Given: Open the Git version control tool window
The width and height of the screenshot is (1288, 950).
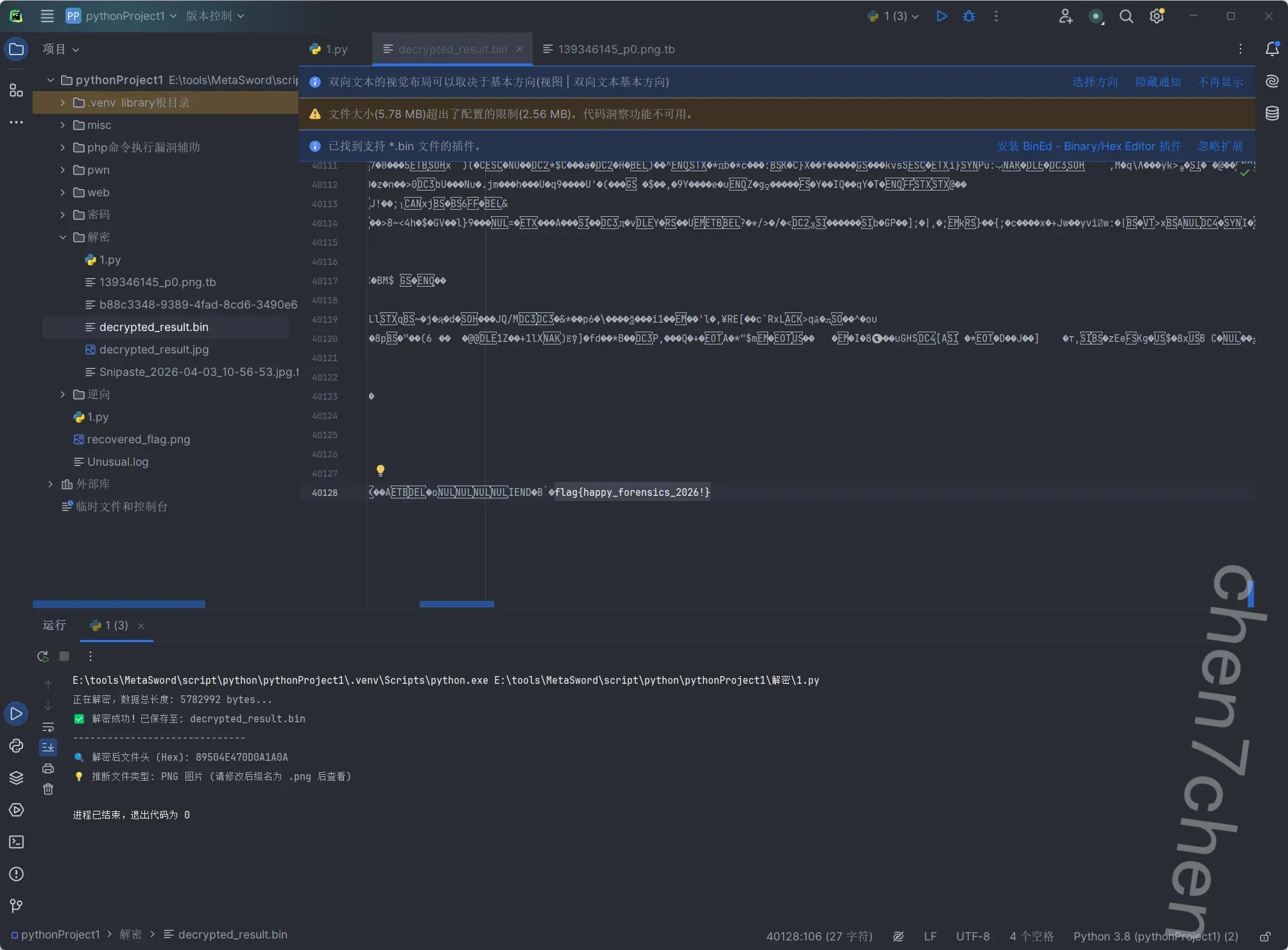Looking at the screenshot, I should (16, 906).
